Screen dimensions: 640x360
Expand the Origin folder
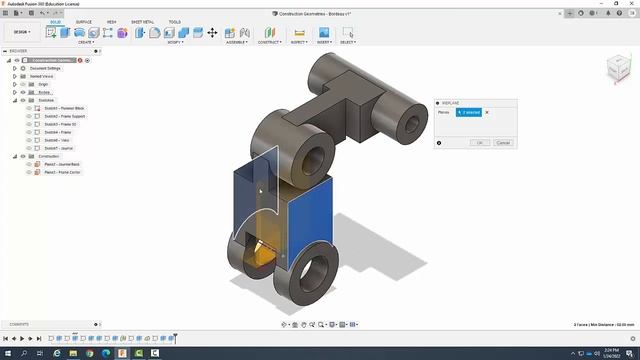pyautogui.click(x=15, y=84)
